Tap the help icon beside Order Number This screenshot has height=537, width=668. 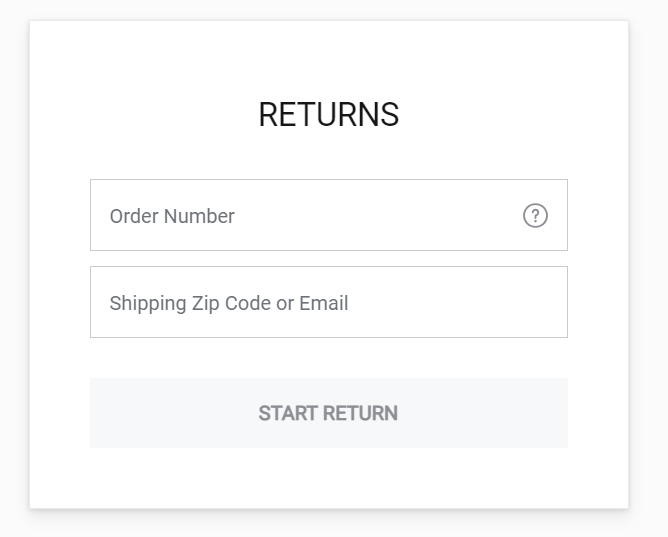click(535, 215)
